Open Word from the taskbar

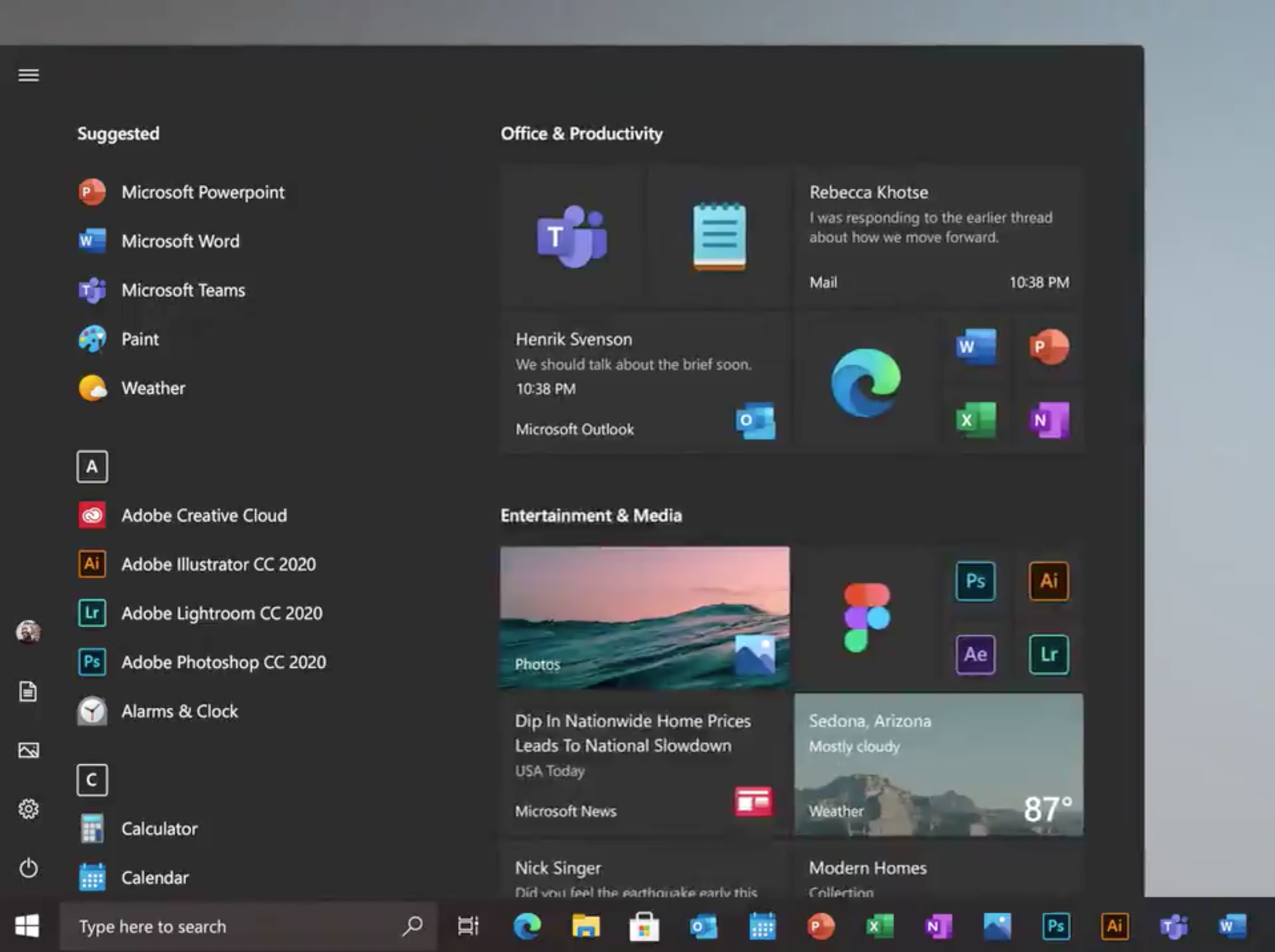click(x=1232, y=926)
